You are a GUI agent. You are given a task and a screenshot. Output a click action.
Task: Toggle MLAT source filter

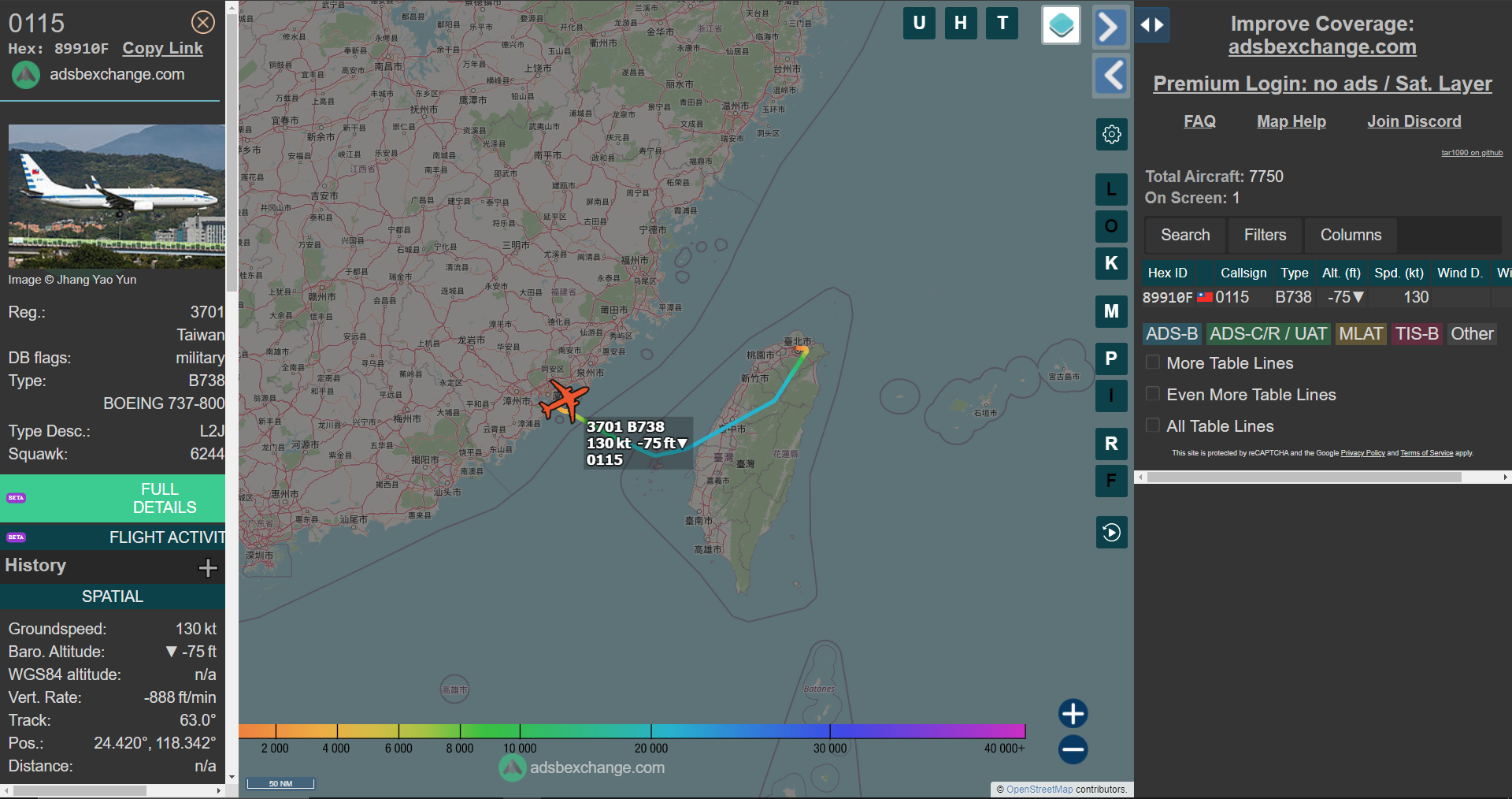click(1361, 334)
